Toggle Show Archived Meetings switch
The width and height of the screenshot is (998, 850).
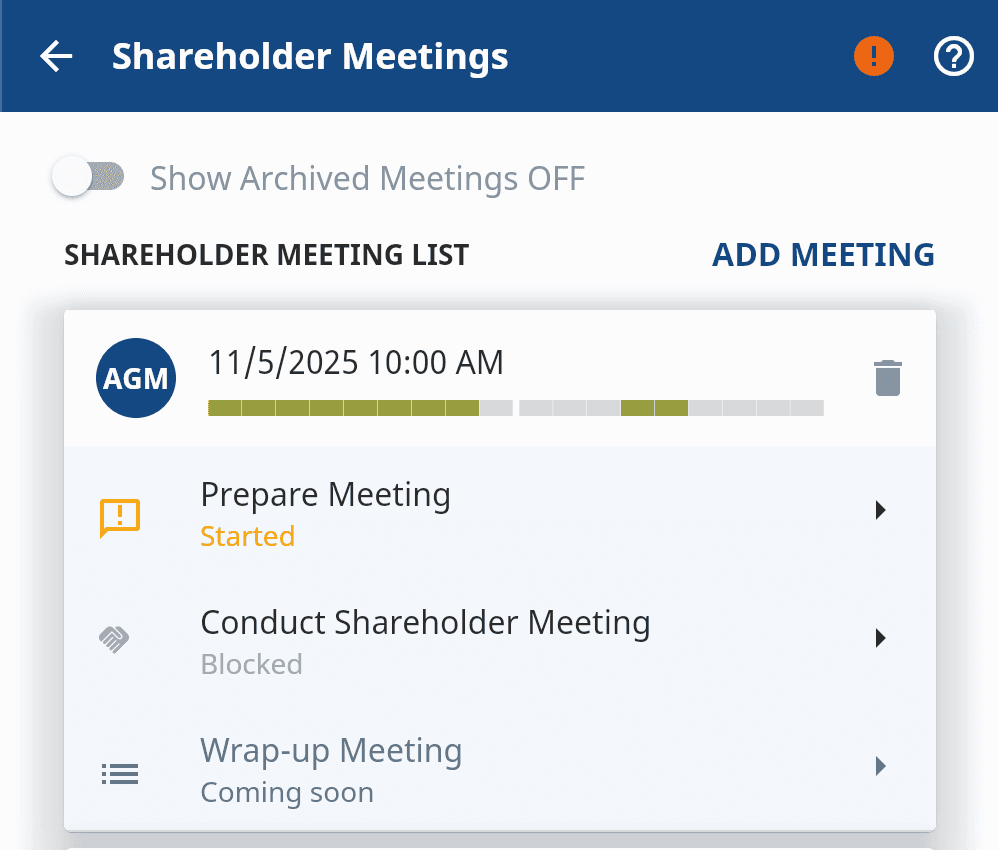pos(89,178)
